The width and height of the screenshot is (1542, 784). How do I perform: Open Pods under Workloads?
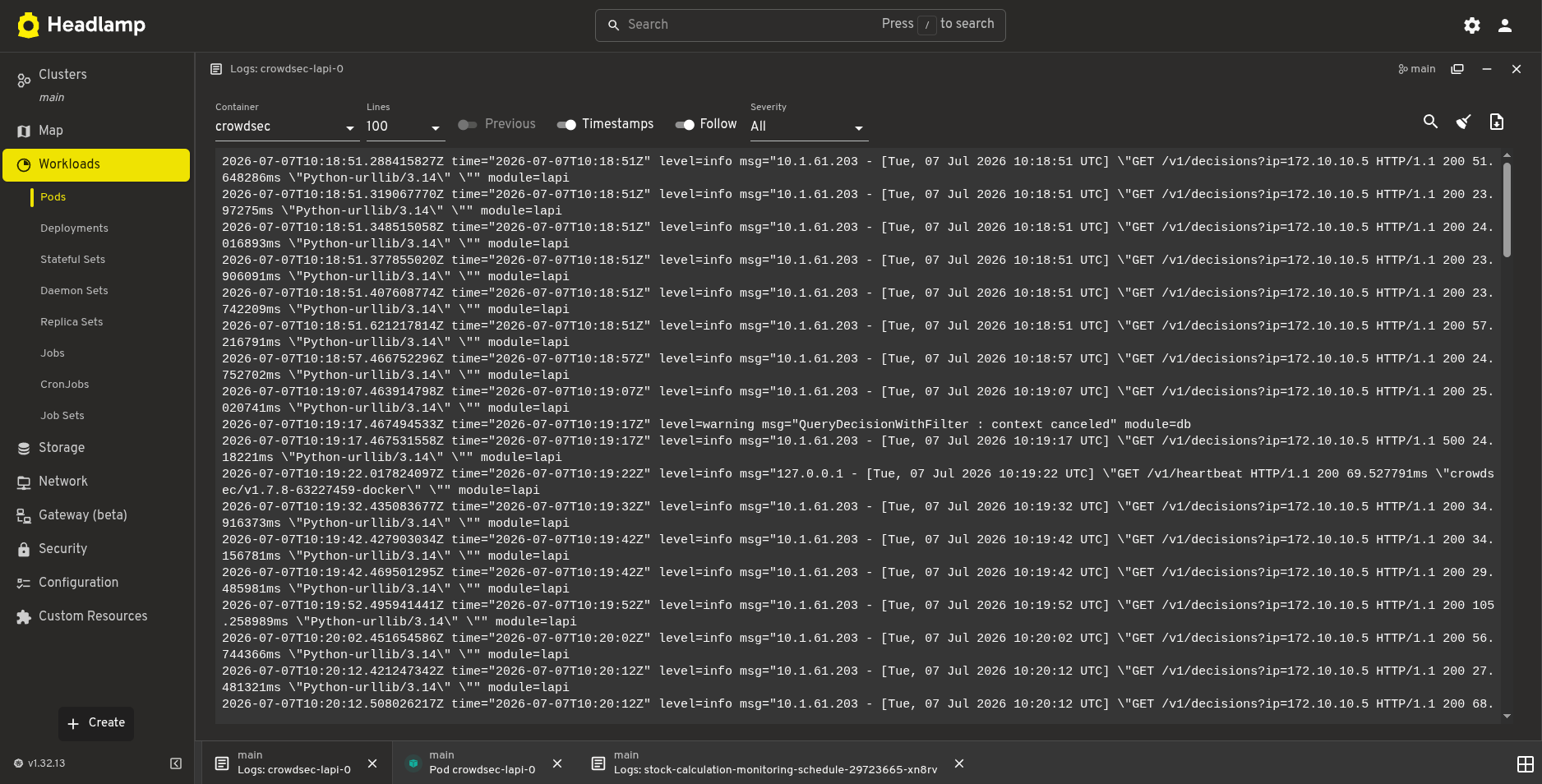click(x=53, y=197)
